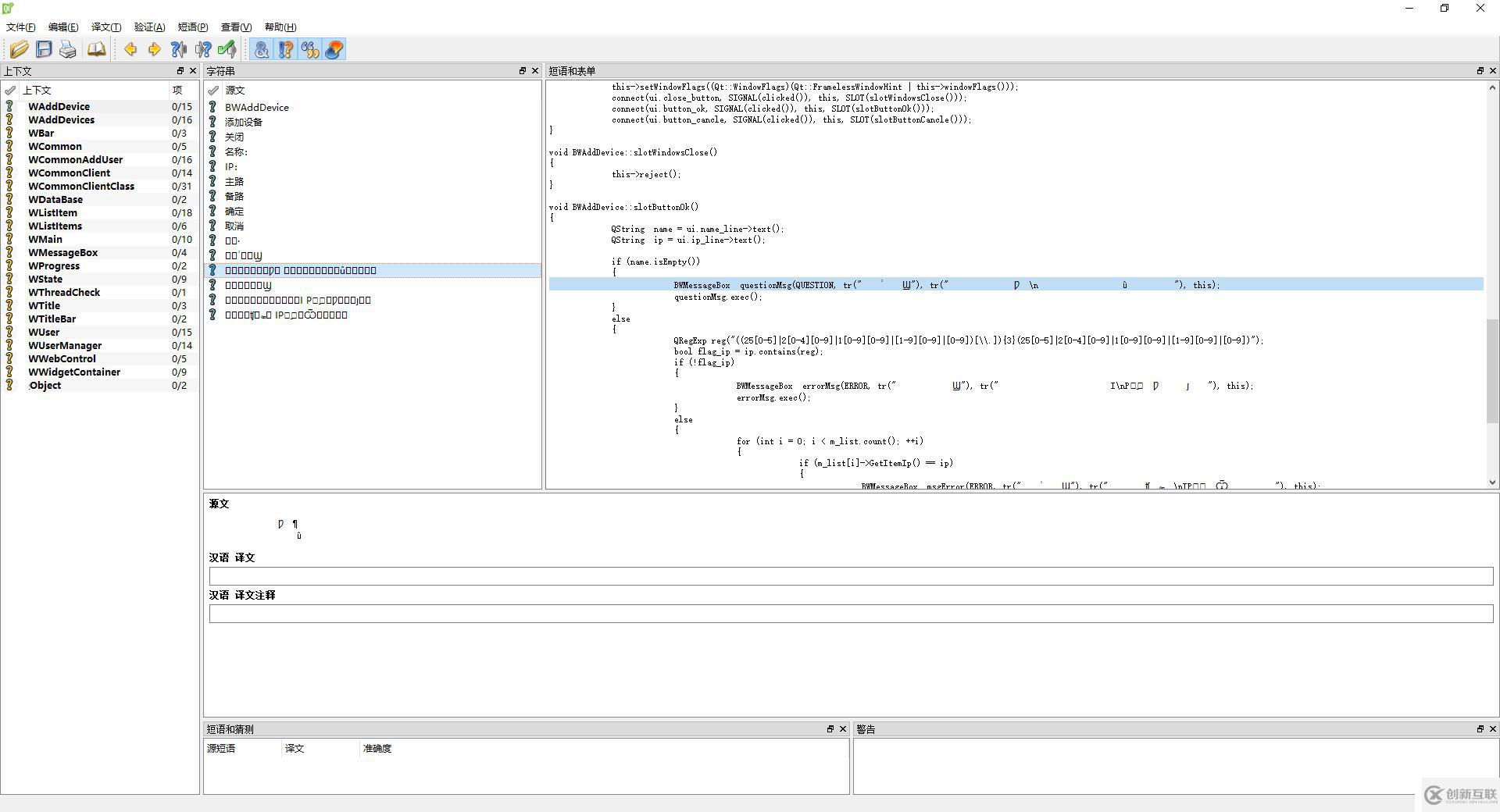Toggle phrase matches quotation marks icon
This screenshot has height=812, width=1500.
pyautogui.click(x=310, y=50)
